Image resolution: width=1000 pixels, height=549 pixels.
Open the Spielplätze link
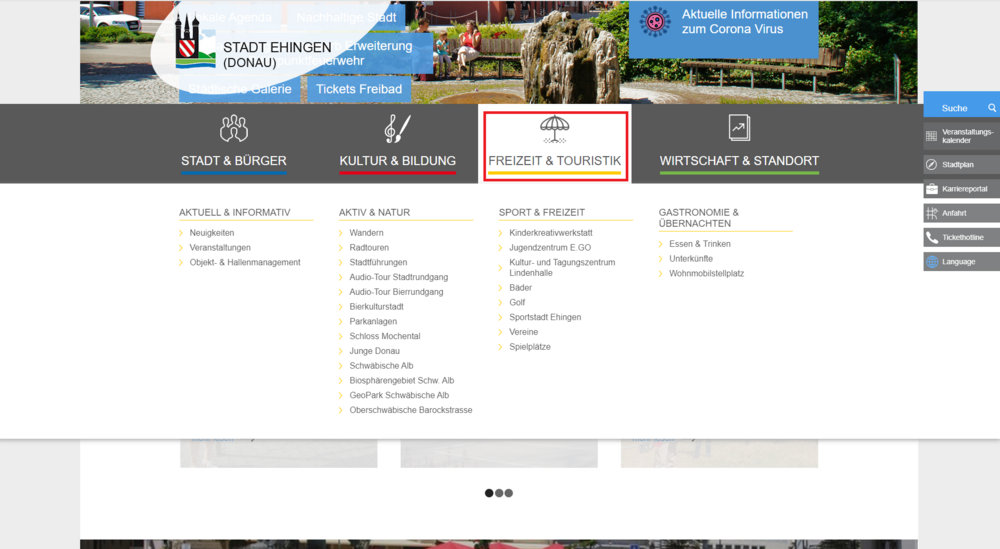pyautogui.click(x=530, y=347)
